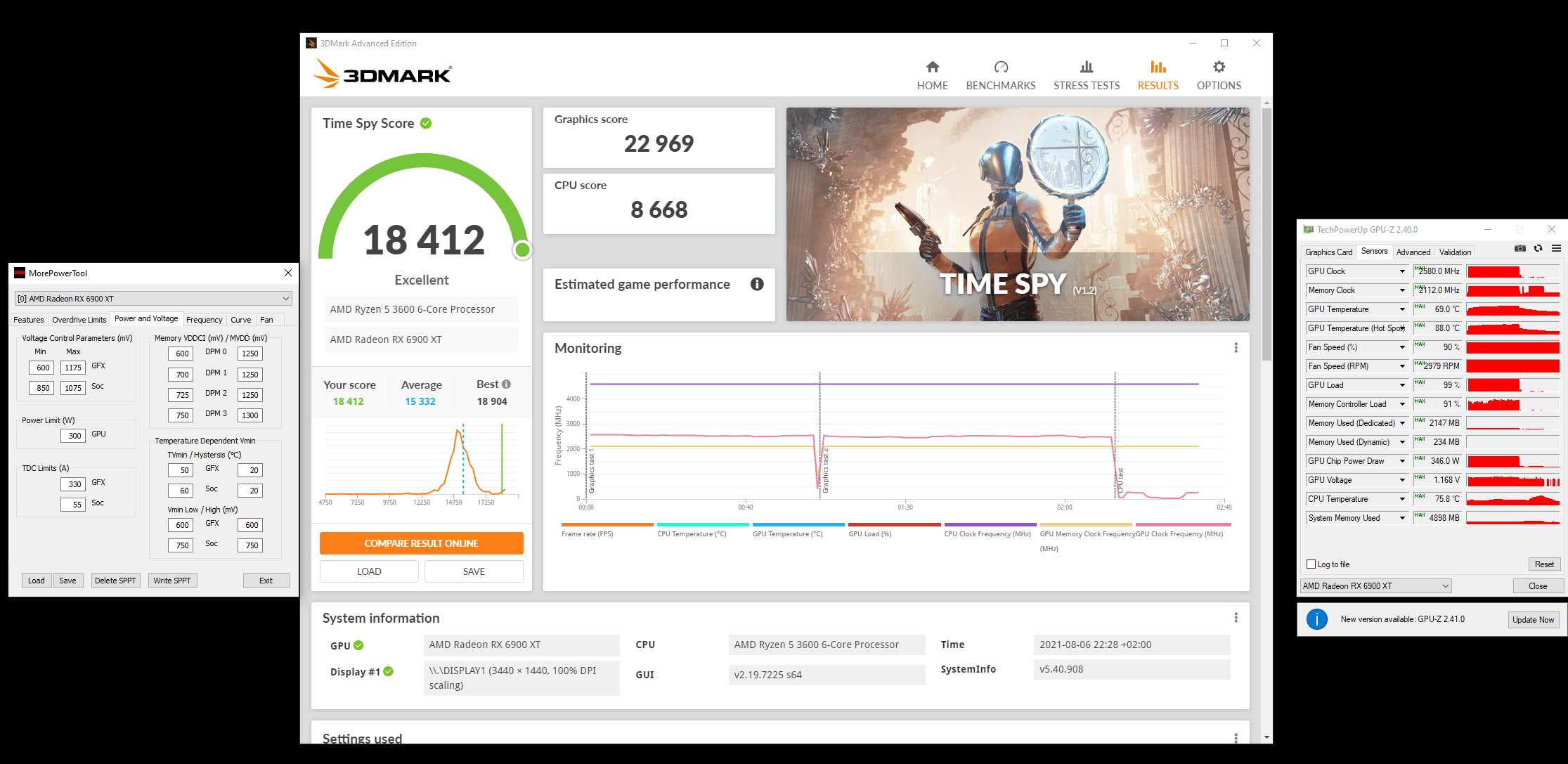This screenshot has width=1568, height=764.
Task: Click the Reset button in GPU-Z
Action: [1544, 564]
